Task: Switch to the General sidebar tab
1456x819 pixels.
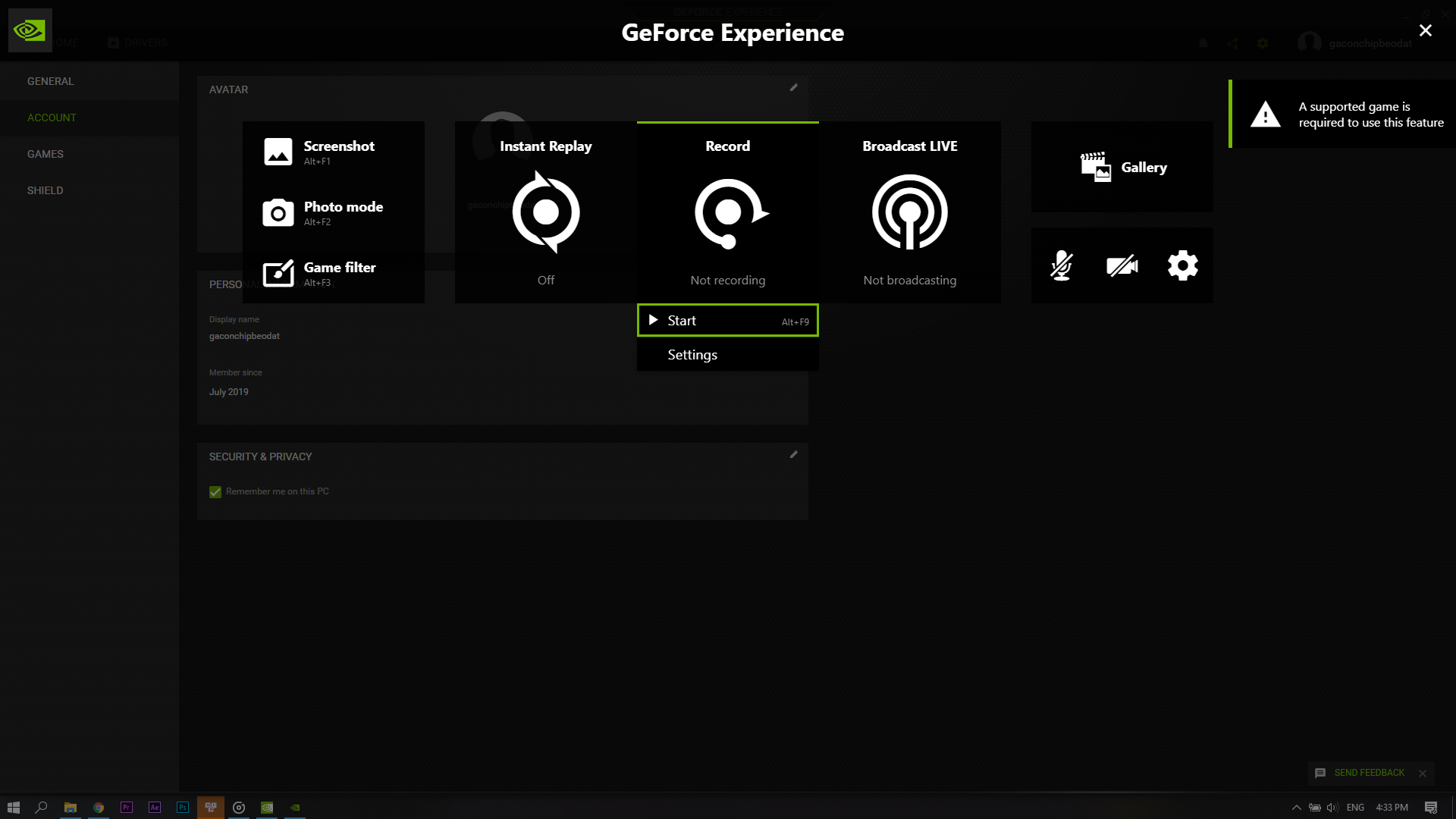Action: tap(50, 81)
